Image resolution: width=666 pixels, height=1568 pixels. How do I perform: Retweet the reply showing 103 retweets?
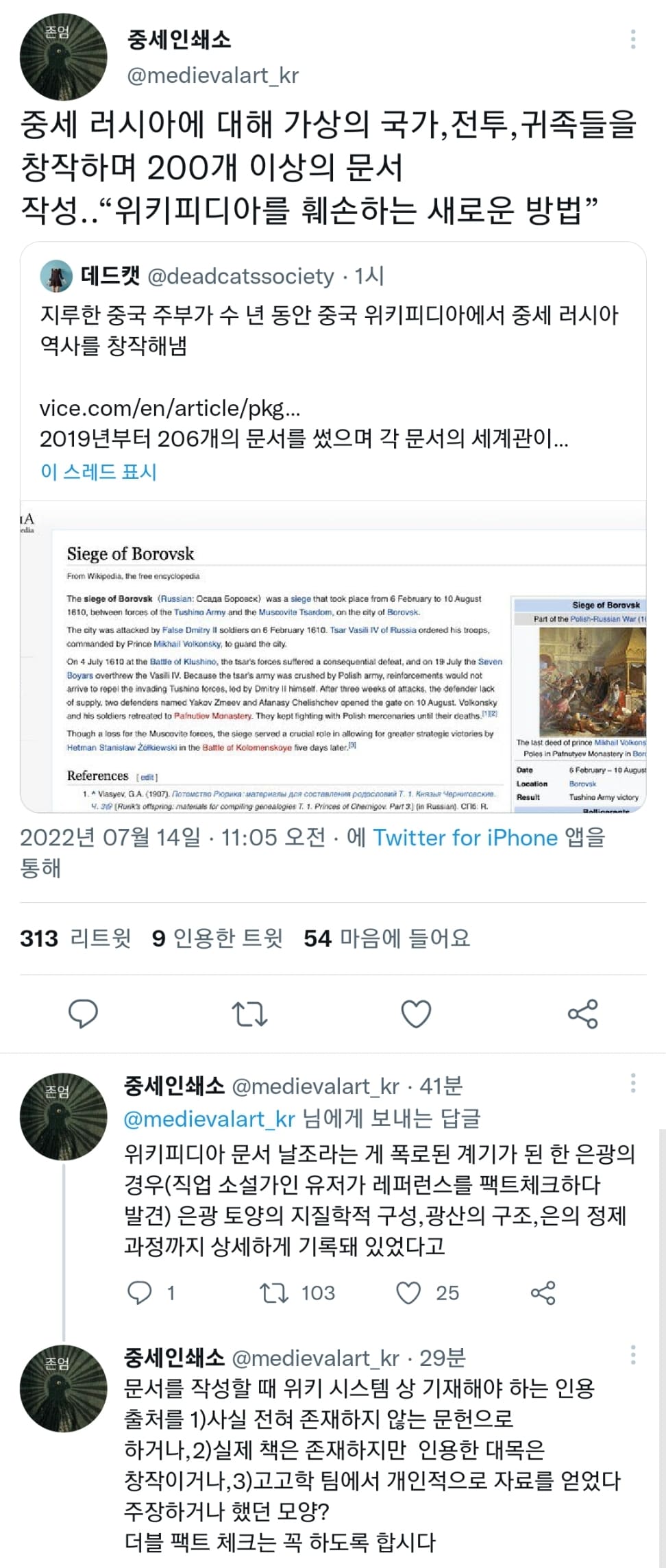point(297,1293)
